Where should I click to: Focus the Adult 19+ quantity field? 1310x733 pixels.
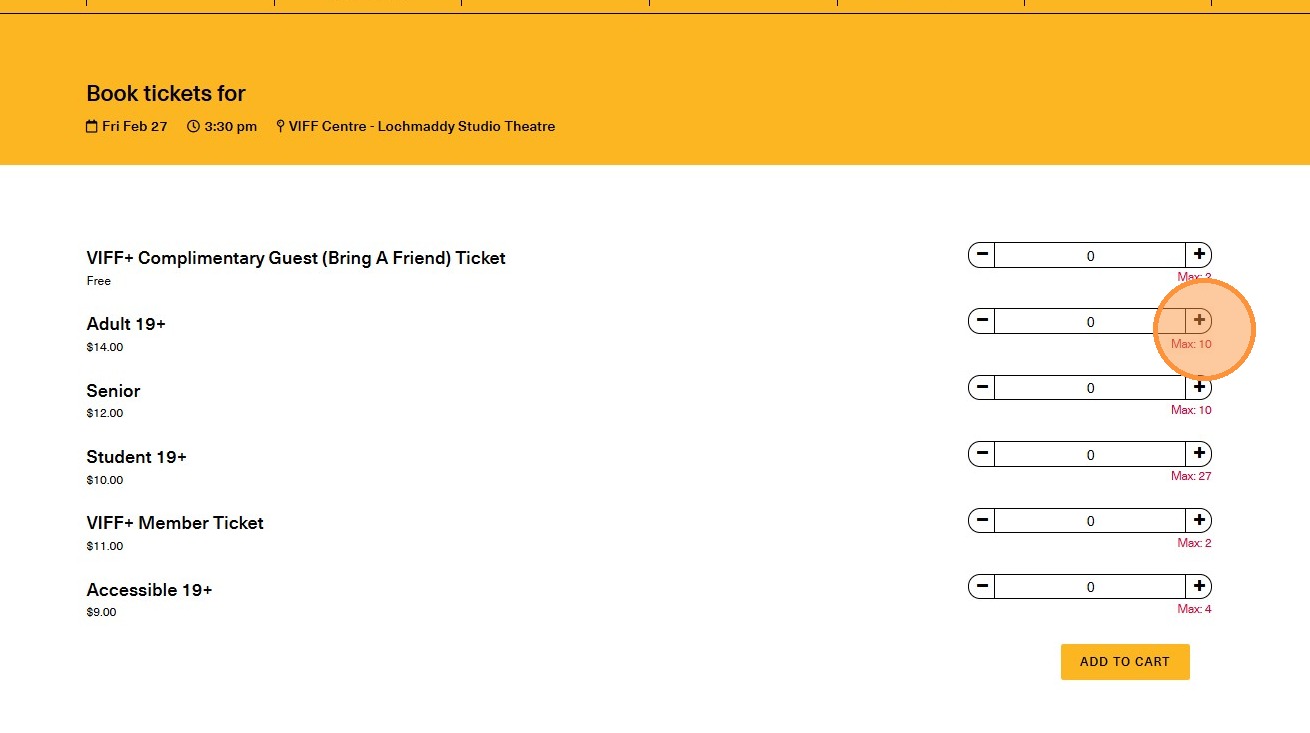(1090, 321)
